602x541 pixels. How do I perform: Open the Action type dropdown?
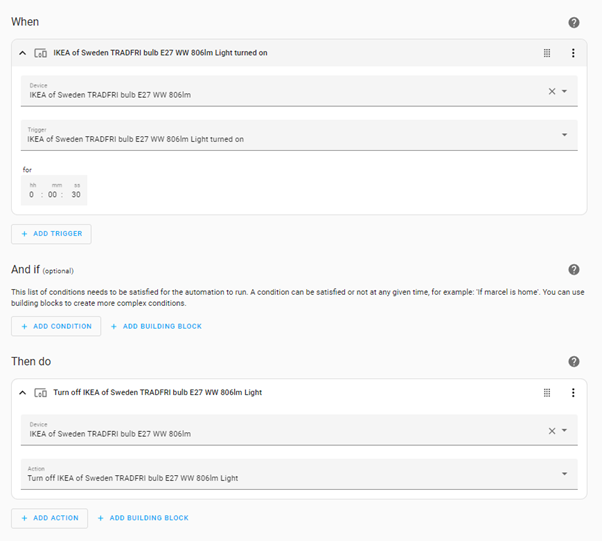tap(564, 474)
